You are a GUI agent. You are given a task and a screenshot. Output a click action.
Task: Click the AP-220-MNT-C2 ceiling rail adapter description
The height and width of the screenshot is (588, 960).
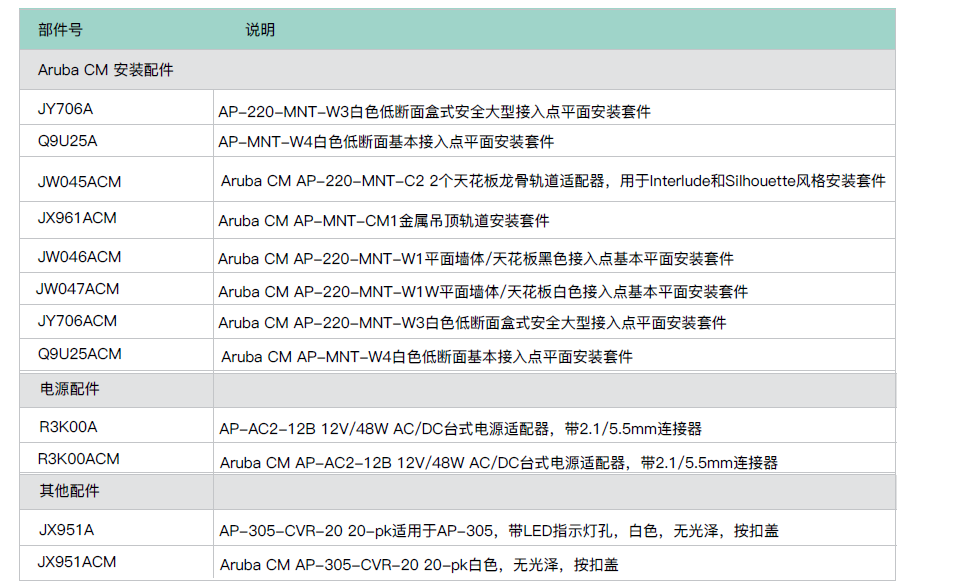[553, 181]
